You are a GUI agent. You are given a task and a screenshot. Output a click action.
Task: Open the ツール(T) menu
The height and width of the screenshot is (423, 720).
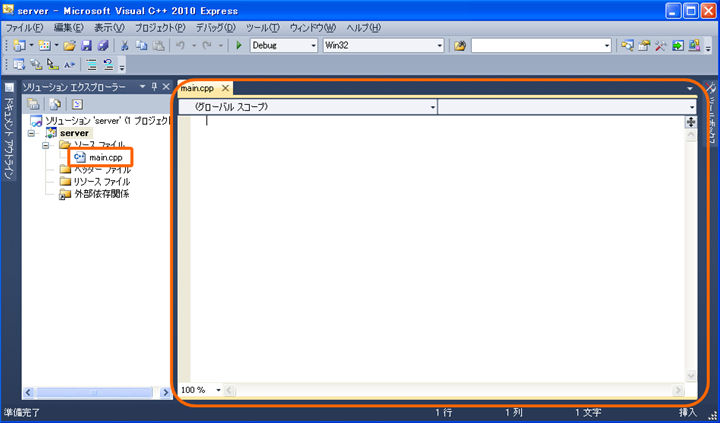point(263,28)
